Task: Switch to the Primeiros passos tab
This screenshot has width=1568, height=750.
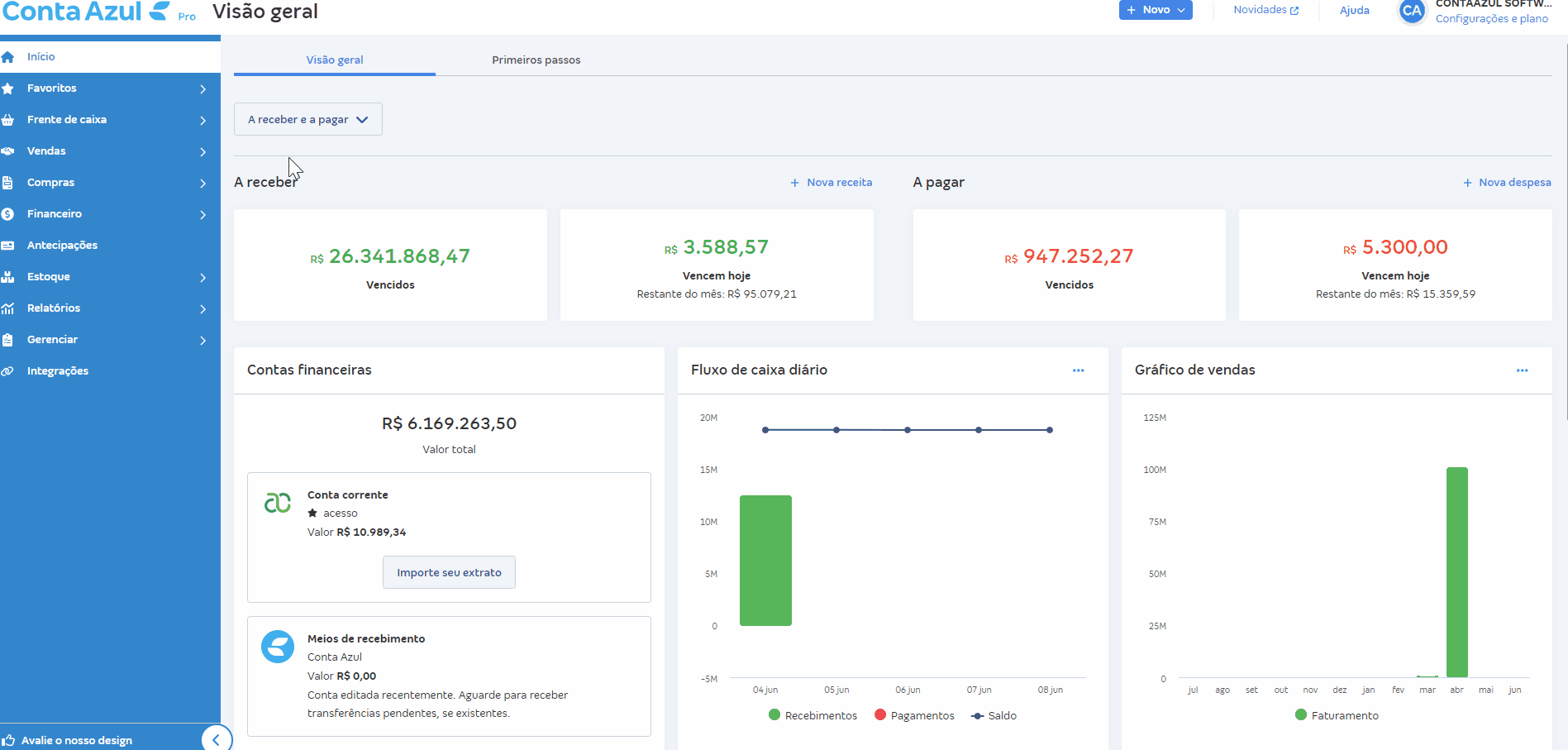Action: point(536,60)
